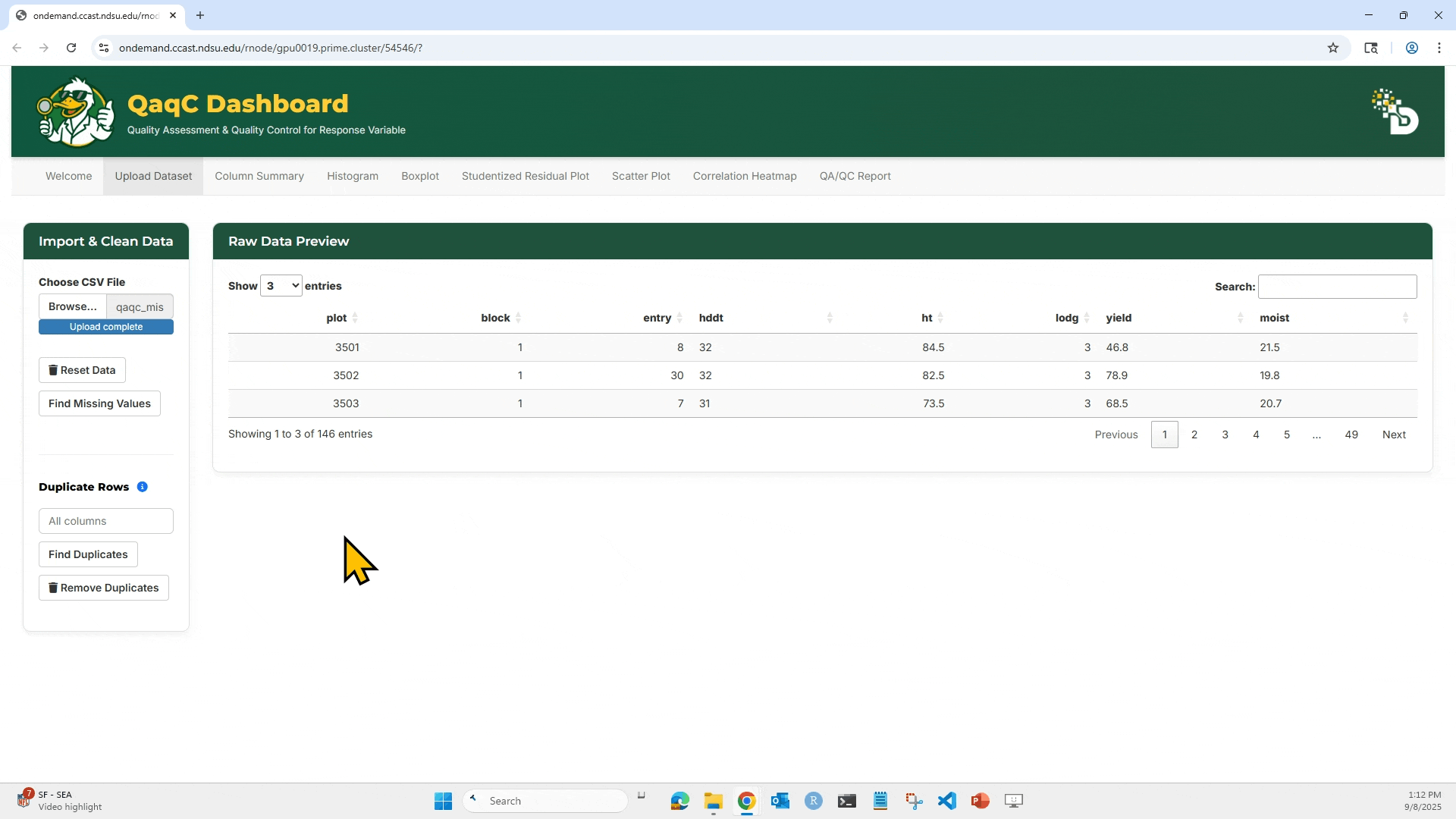Open RStudio from the taskbar
The height and width of the screenshot is (819, 1456).
[813, 800]
